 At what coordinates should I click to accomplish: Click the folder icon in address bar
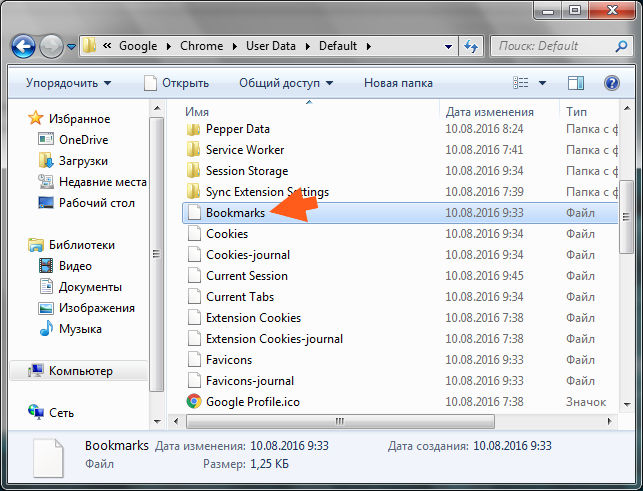click(89, 46)
